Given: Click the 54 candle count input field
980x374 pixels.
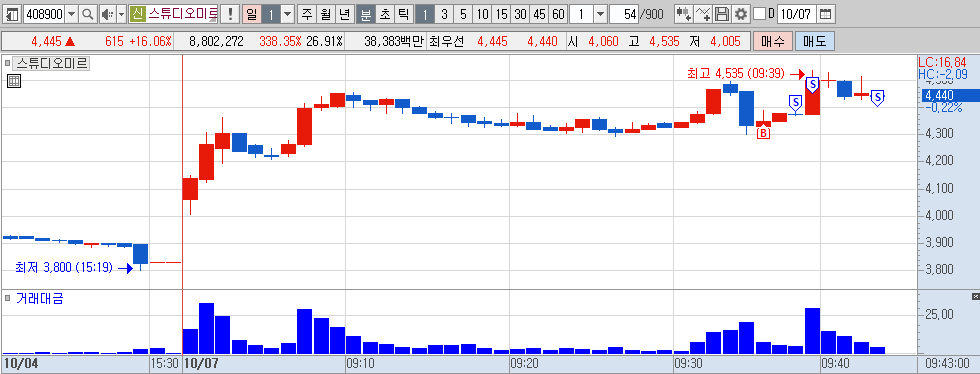Looking at the screenshot, I should tap(623, 13).
